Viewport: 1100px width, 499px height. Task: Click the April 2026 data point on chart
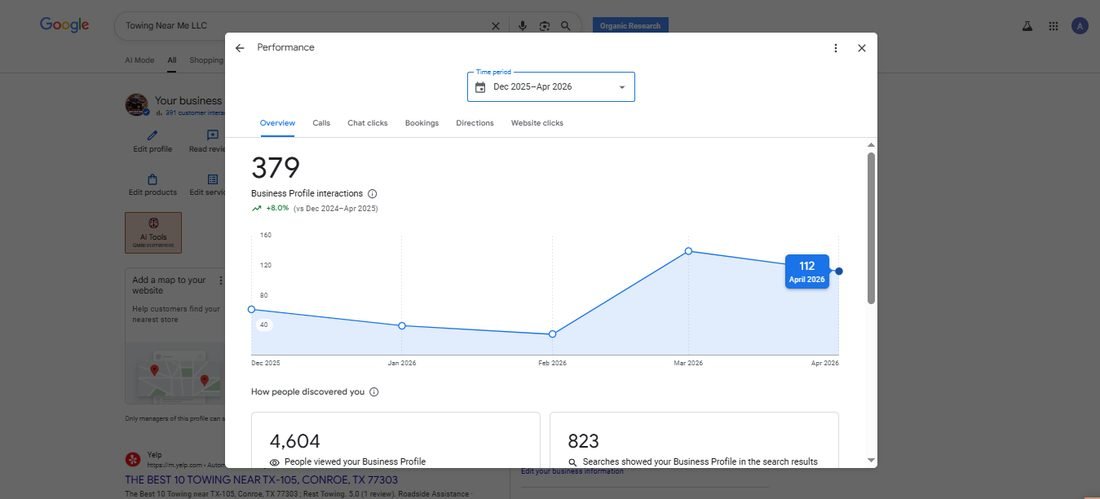(839, 271)
